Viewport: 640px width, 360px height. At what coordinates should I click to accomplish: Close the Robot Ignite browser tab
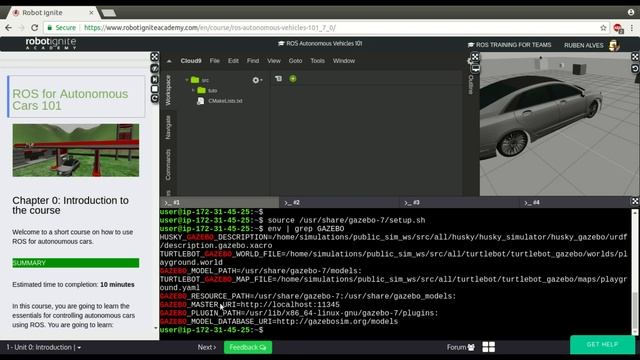pyautogui.click(x=91, y=13)
